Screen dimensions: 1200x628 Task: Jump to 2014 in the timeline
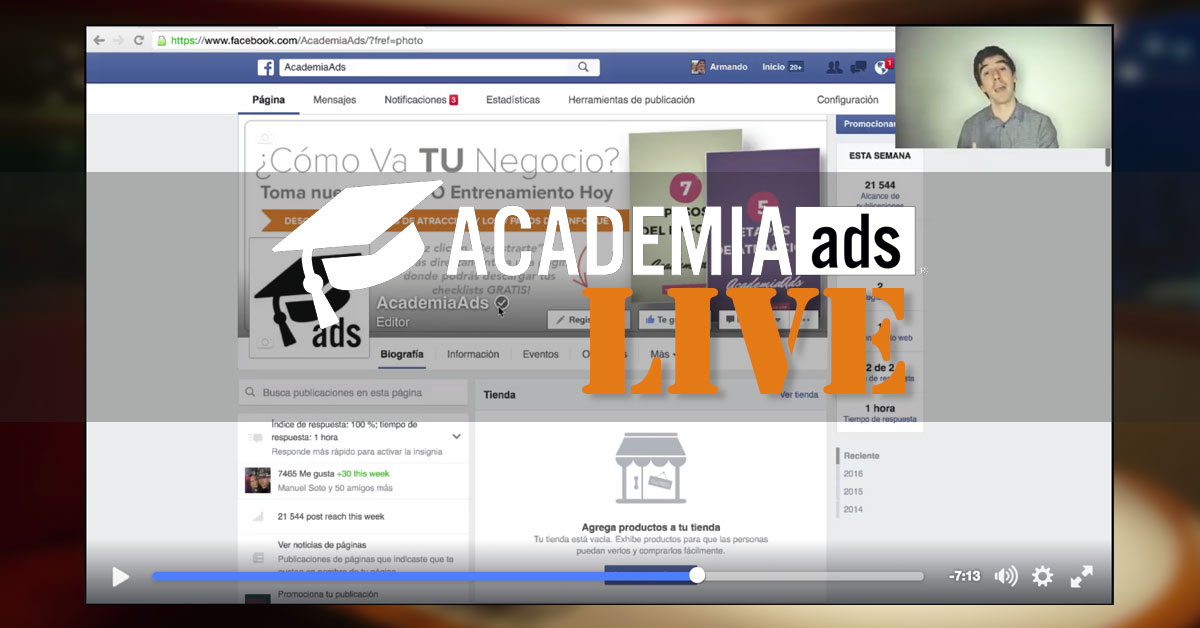click(x=853, y=509)
